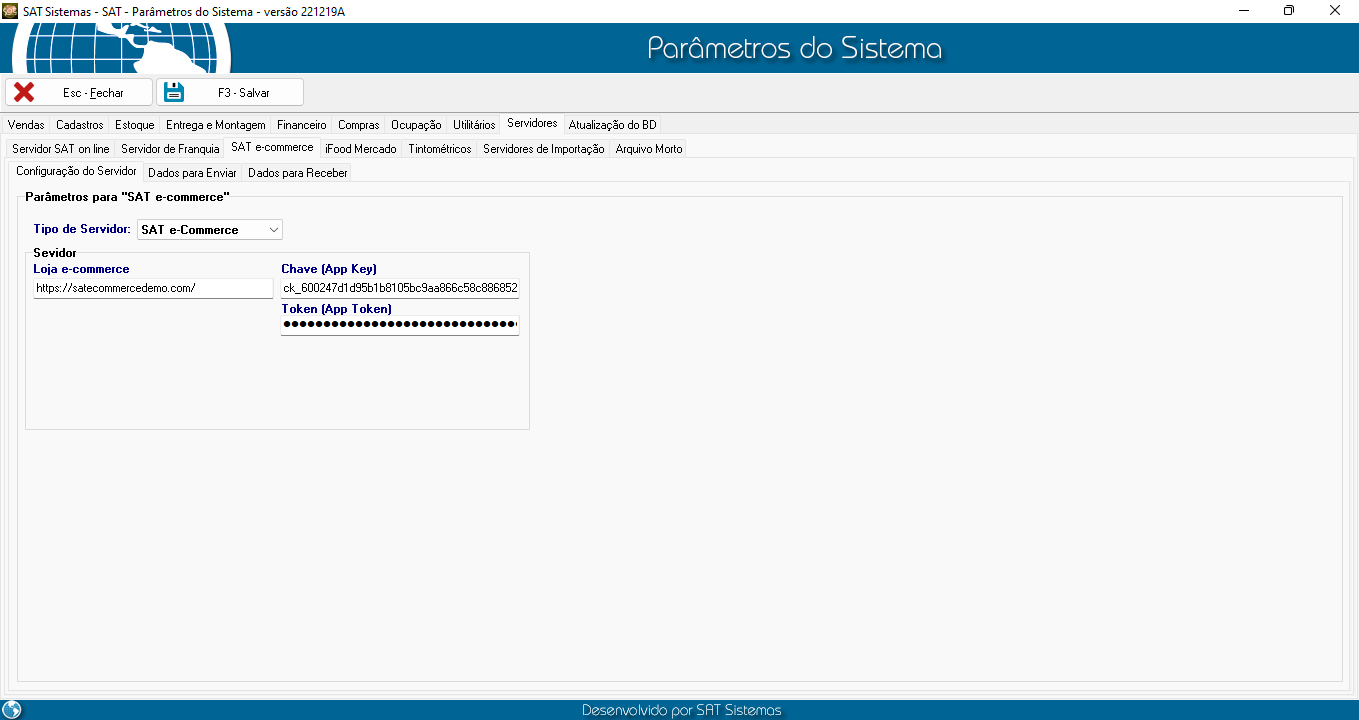The image size is (1359, 720).
Task: Select the Estoque tab
Action: click(134, 125)
